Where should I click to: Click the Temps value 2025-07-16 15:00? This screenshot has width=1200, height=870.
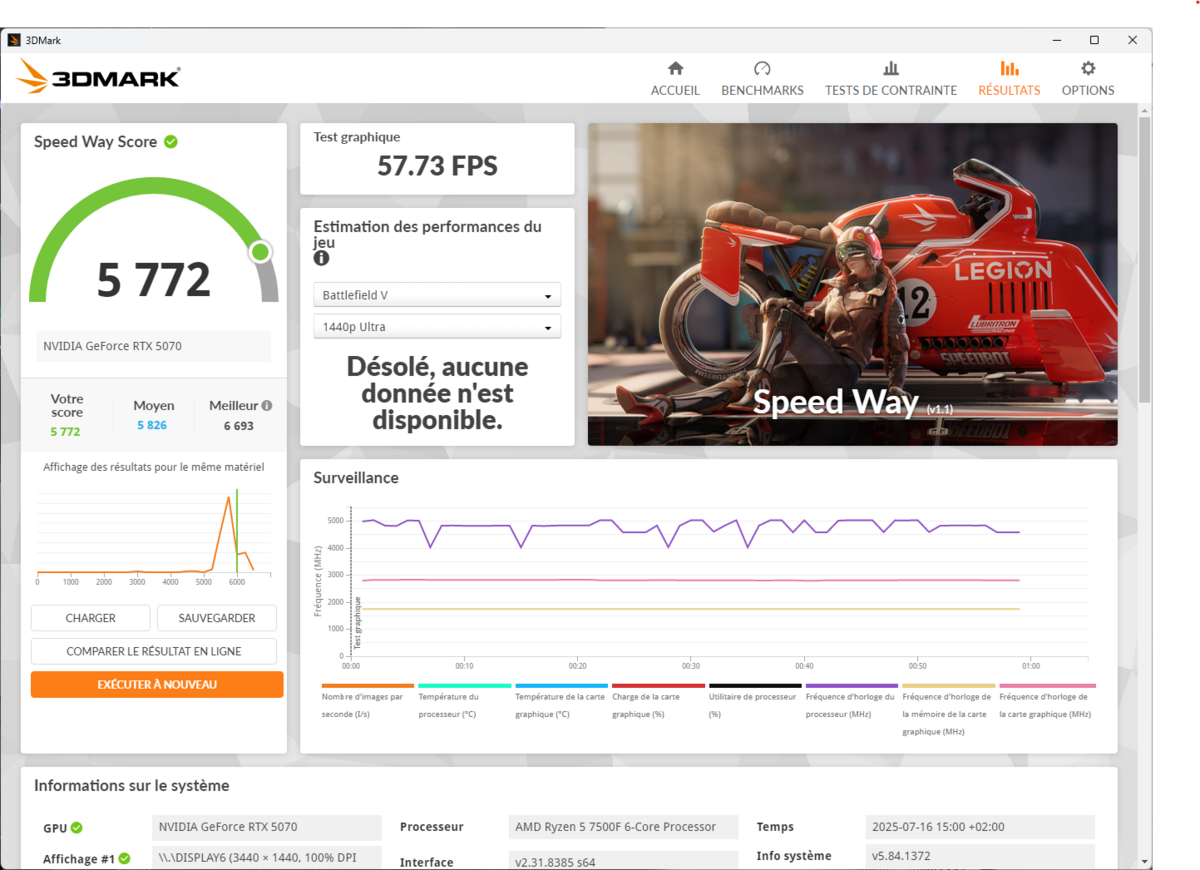980,827
